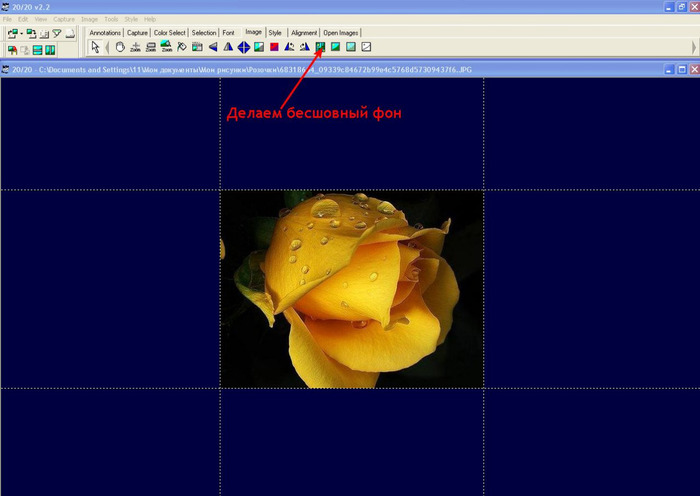Switch to the Alignment tab
Screen dimensions: 700x496
click(x=304, y=33)
